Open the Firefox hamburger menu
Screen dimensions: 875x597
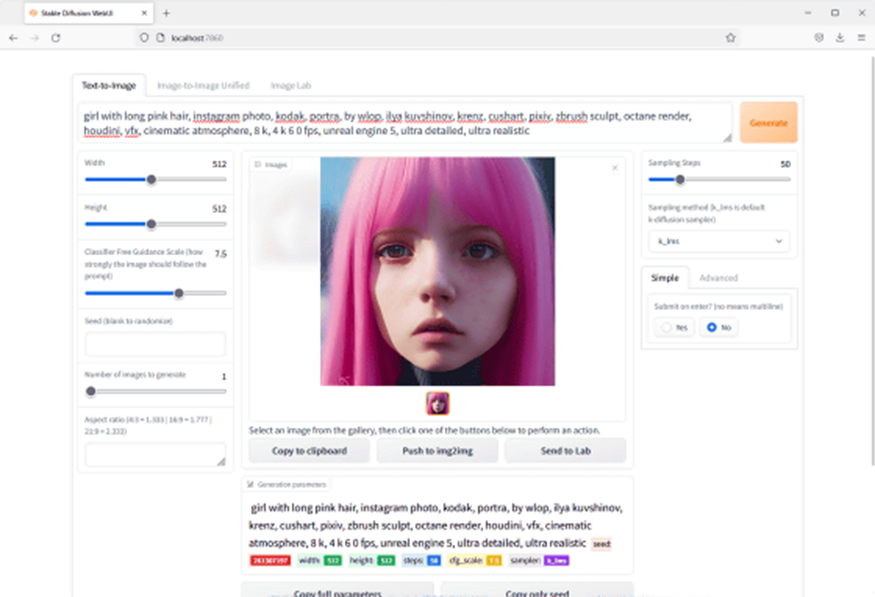(x=861, y=38)
